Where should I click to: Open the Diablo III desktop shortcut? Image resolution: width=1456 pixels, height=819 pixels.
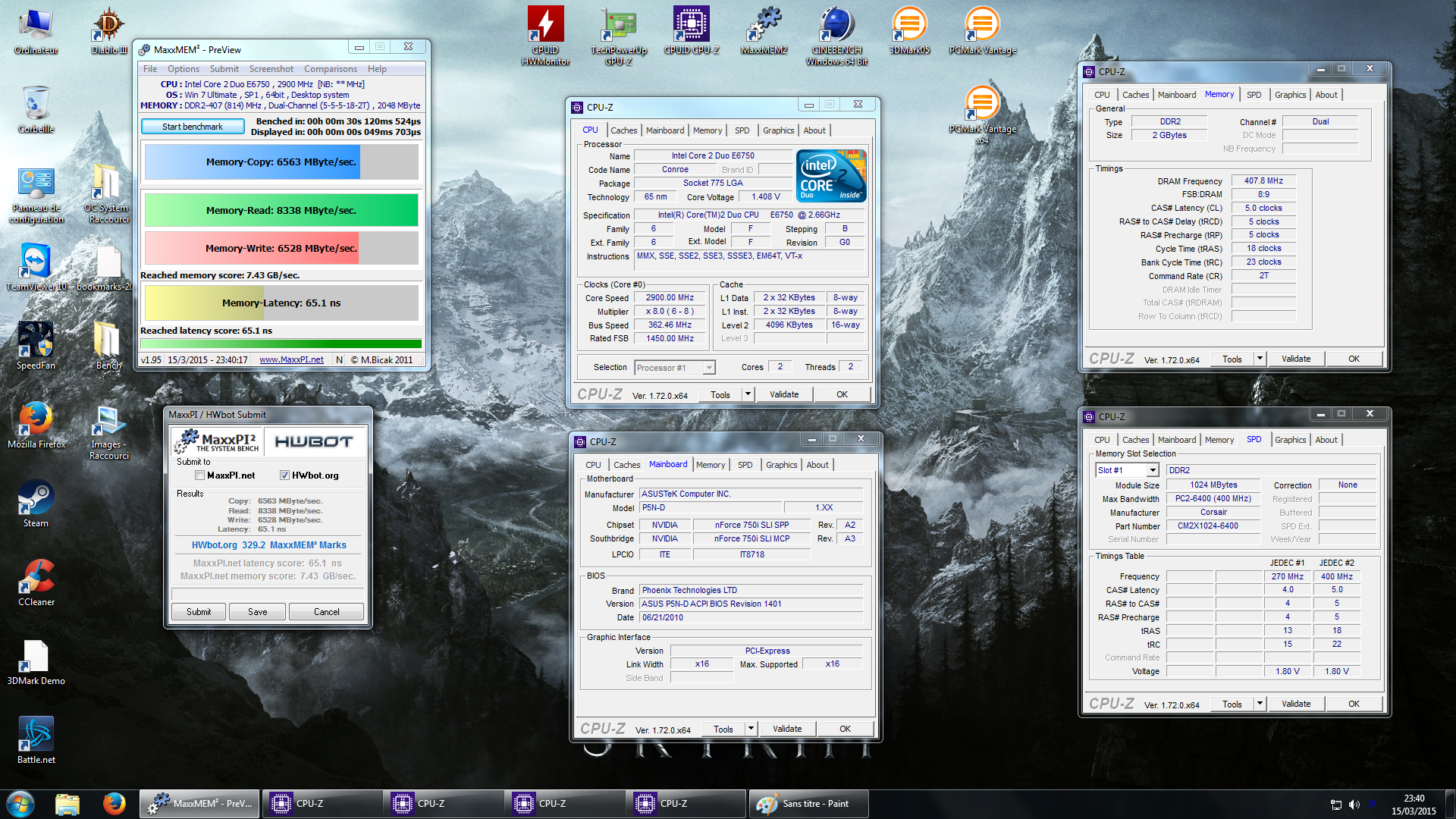(108, 32)
